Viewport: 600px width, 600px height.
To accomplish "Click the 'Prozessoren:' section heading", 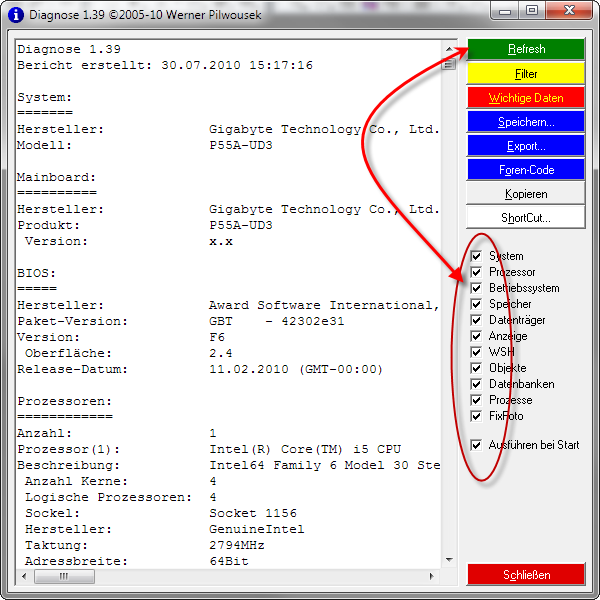I will [65, 401].
